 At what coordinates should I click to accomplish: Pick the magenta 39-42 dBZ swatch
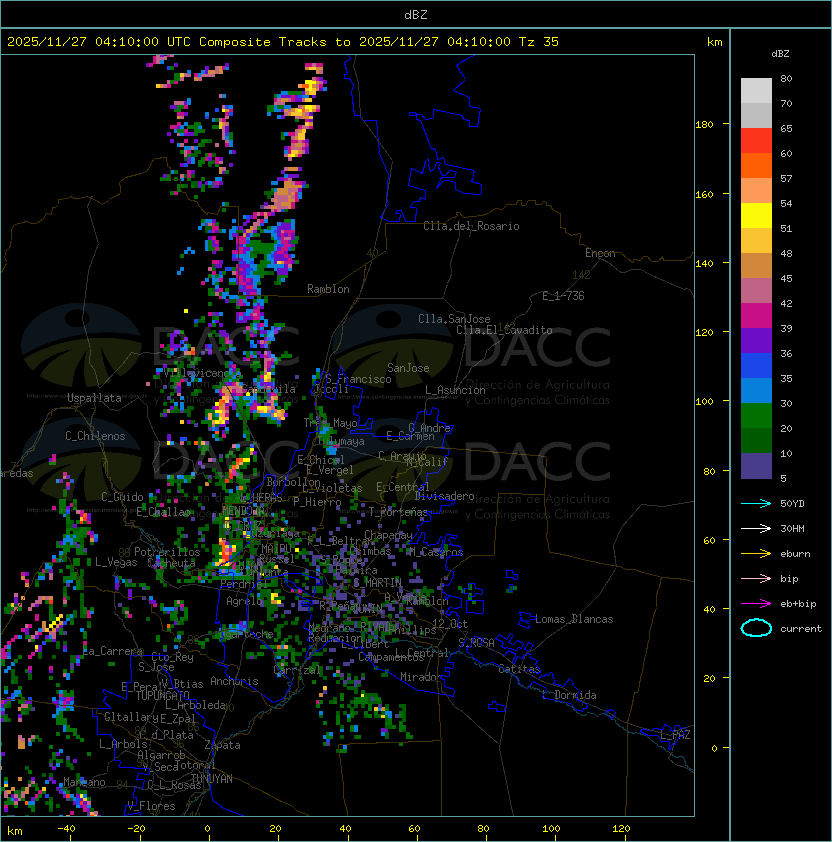click(756, 316)
